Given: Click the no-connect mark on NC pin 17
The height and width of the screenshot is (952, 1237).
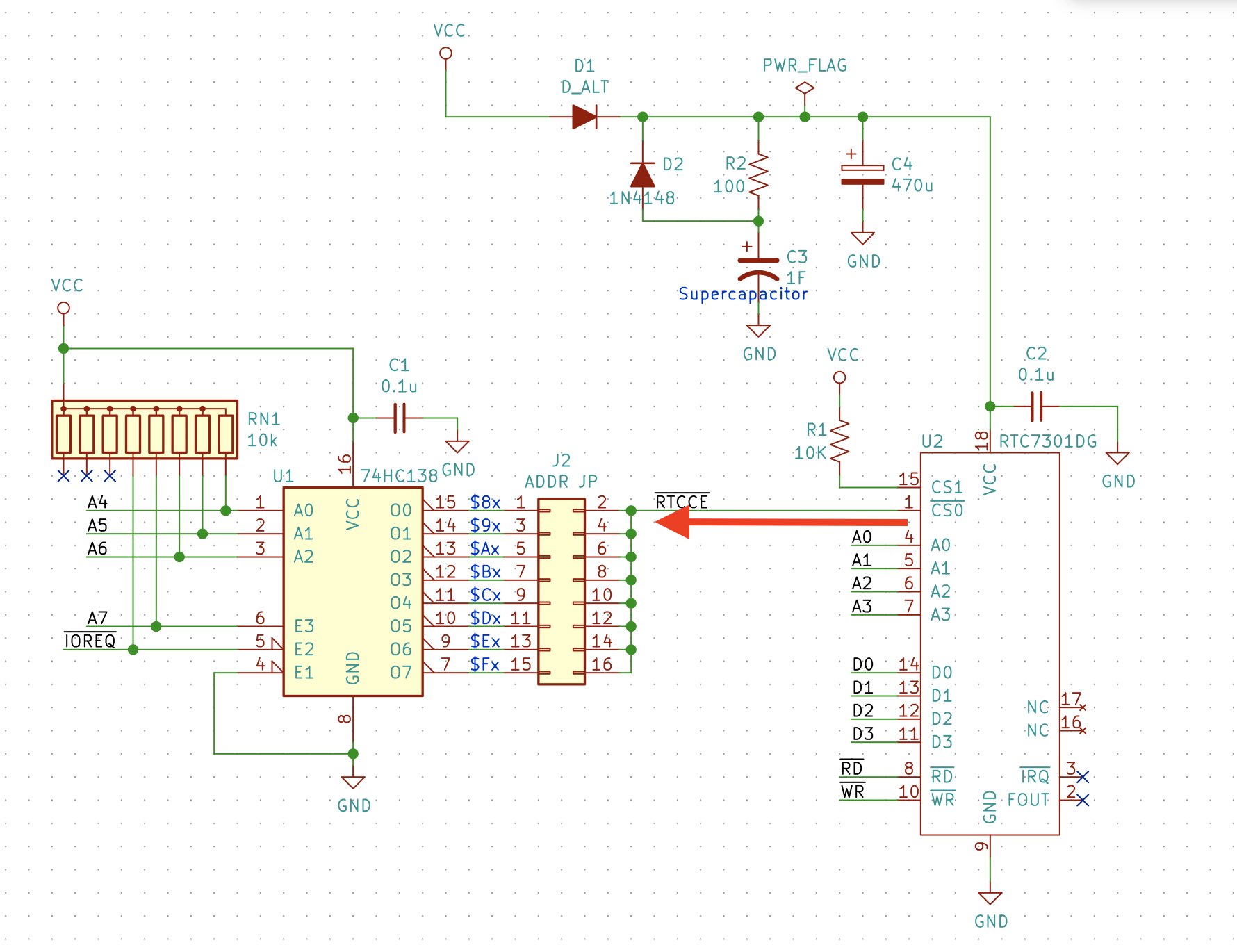Looking at the screenshot, I should click(1083, 707).
